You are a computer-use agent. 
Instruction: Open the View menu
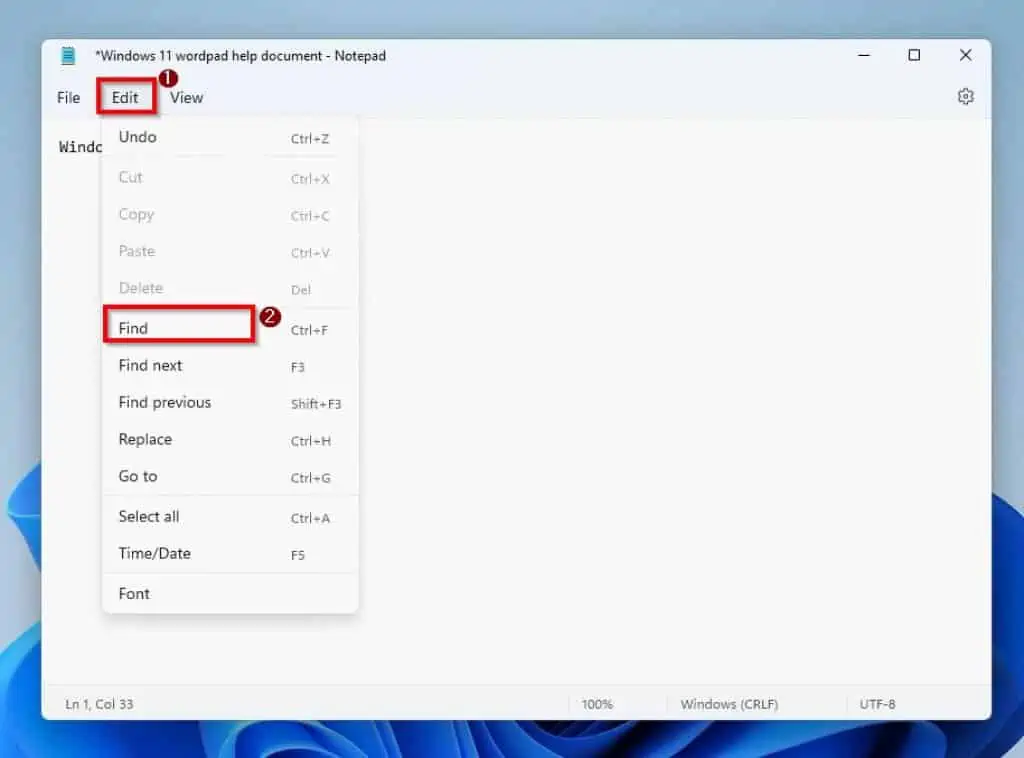coord(187,98)
